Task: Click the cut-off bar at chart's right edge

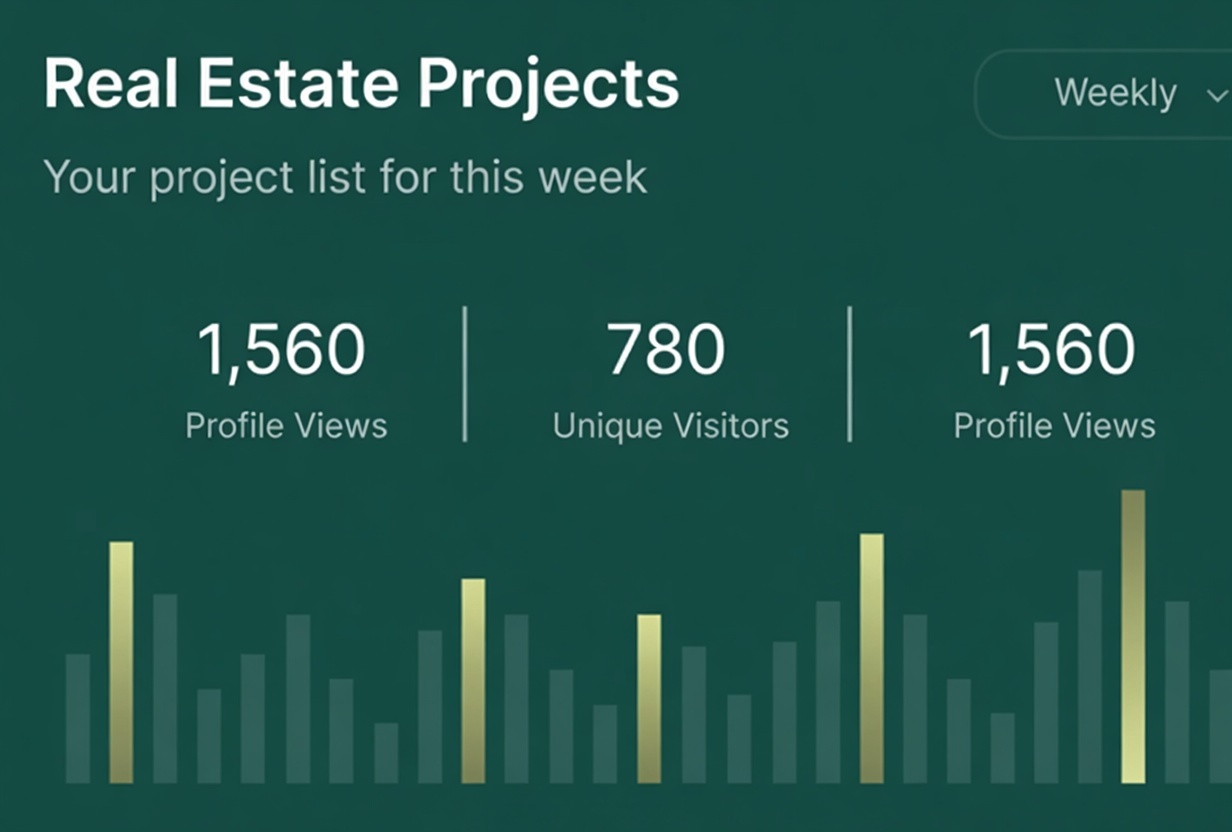Action: point(1220,726)
